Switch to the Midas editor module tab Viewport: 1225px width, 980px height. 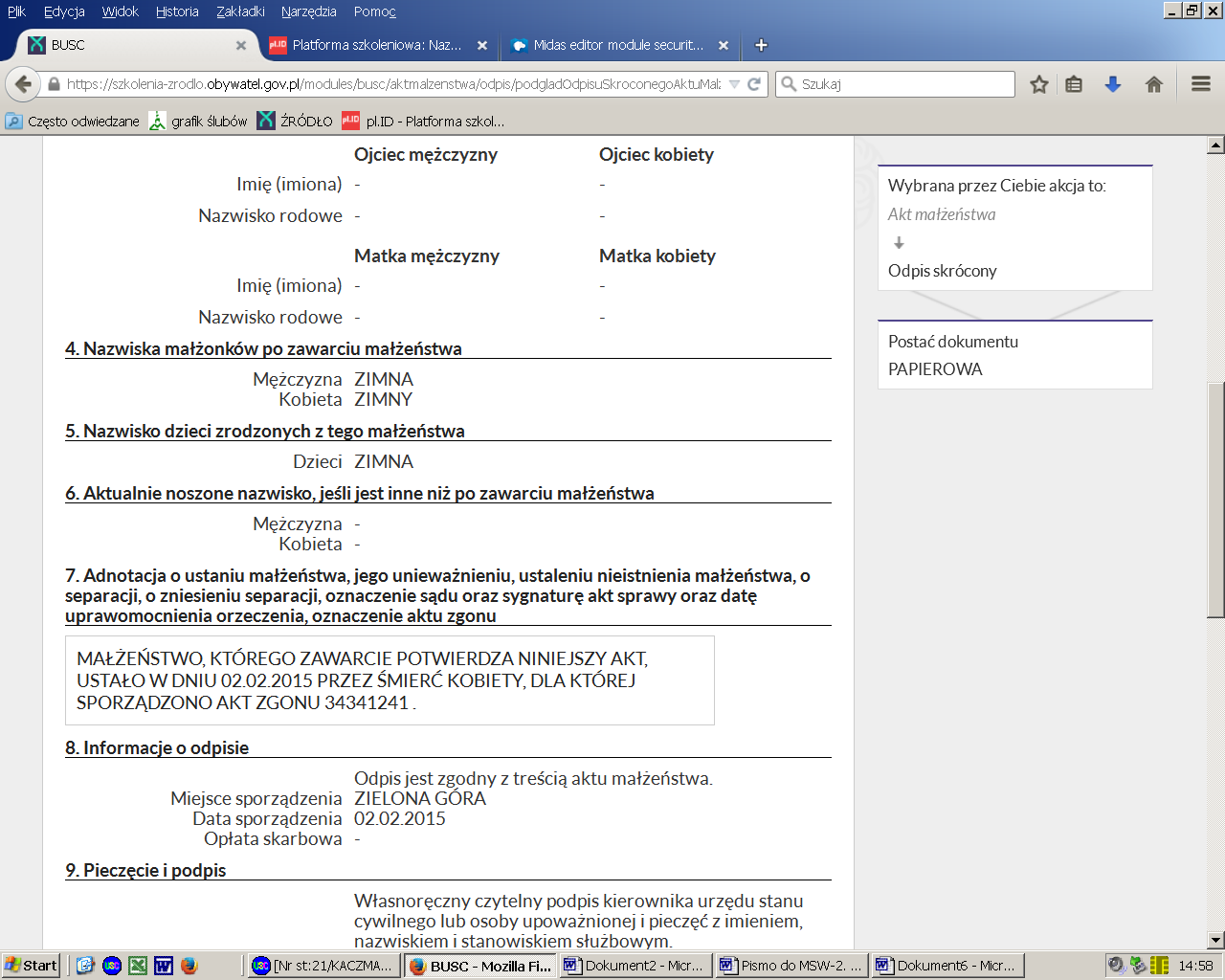click(618, 45)
